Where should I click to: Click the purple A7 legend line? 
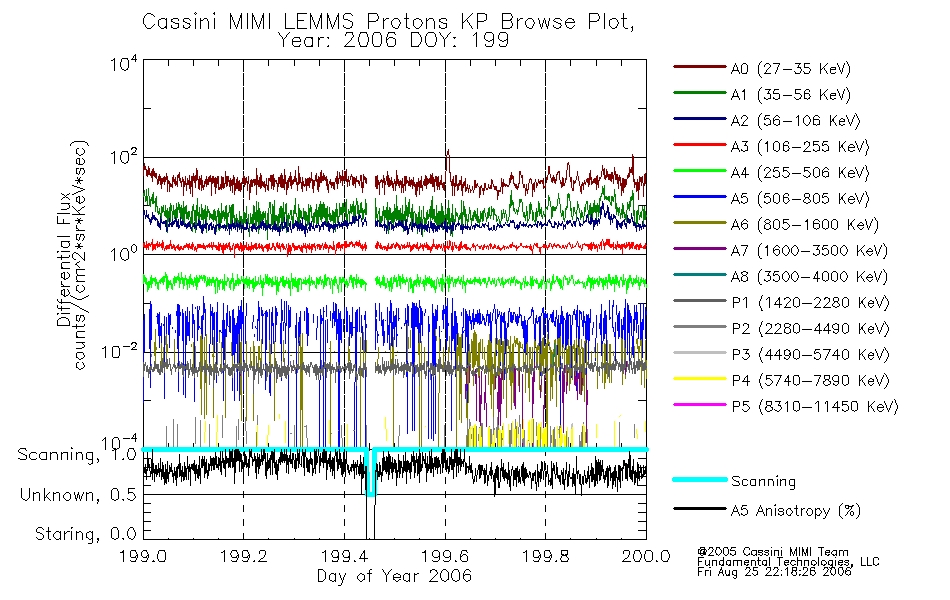coord(699,248)
